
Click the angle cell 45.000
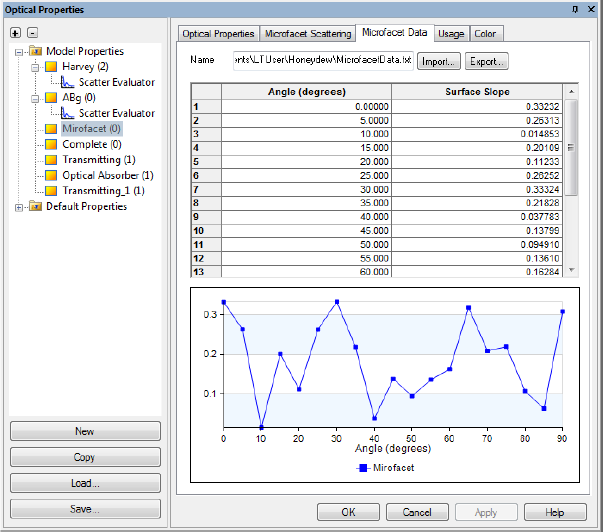pyautogui.click(x=306, y=231)
